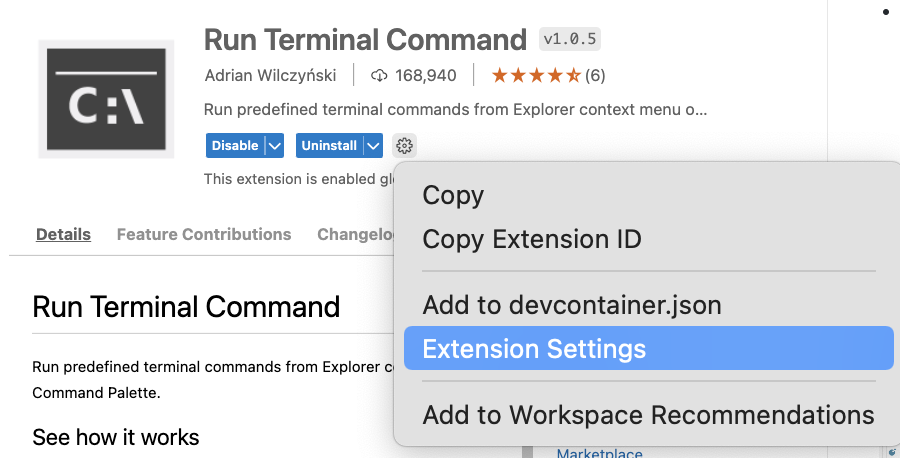Switch to the Details tab
Image resolution: width=900 pixels, height=458 pixels.
pos(63,234)
